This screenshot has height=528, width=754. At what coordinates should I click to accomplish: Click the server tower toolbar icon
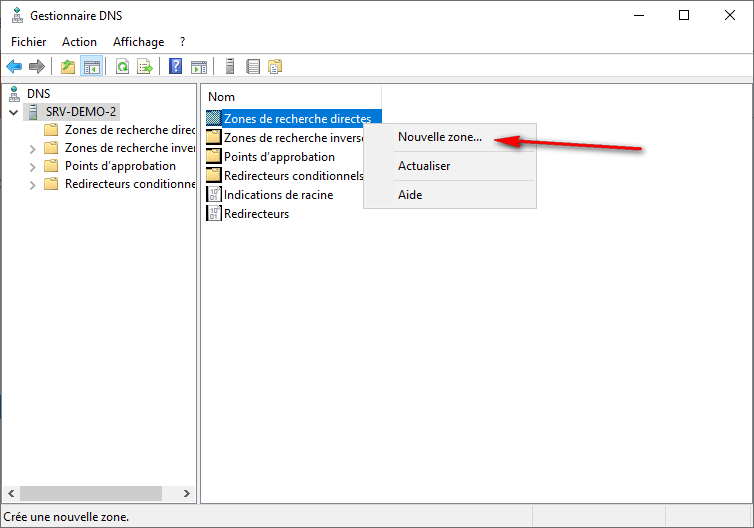pyautogui.click(x=230, y=67)
